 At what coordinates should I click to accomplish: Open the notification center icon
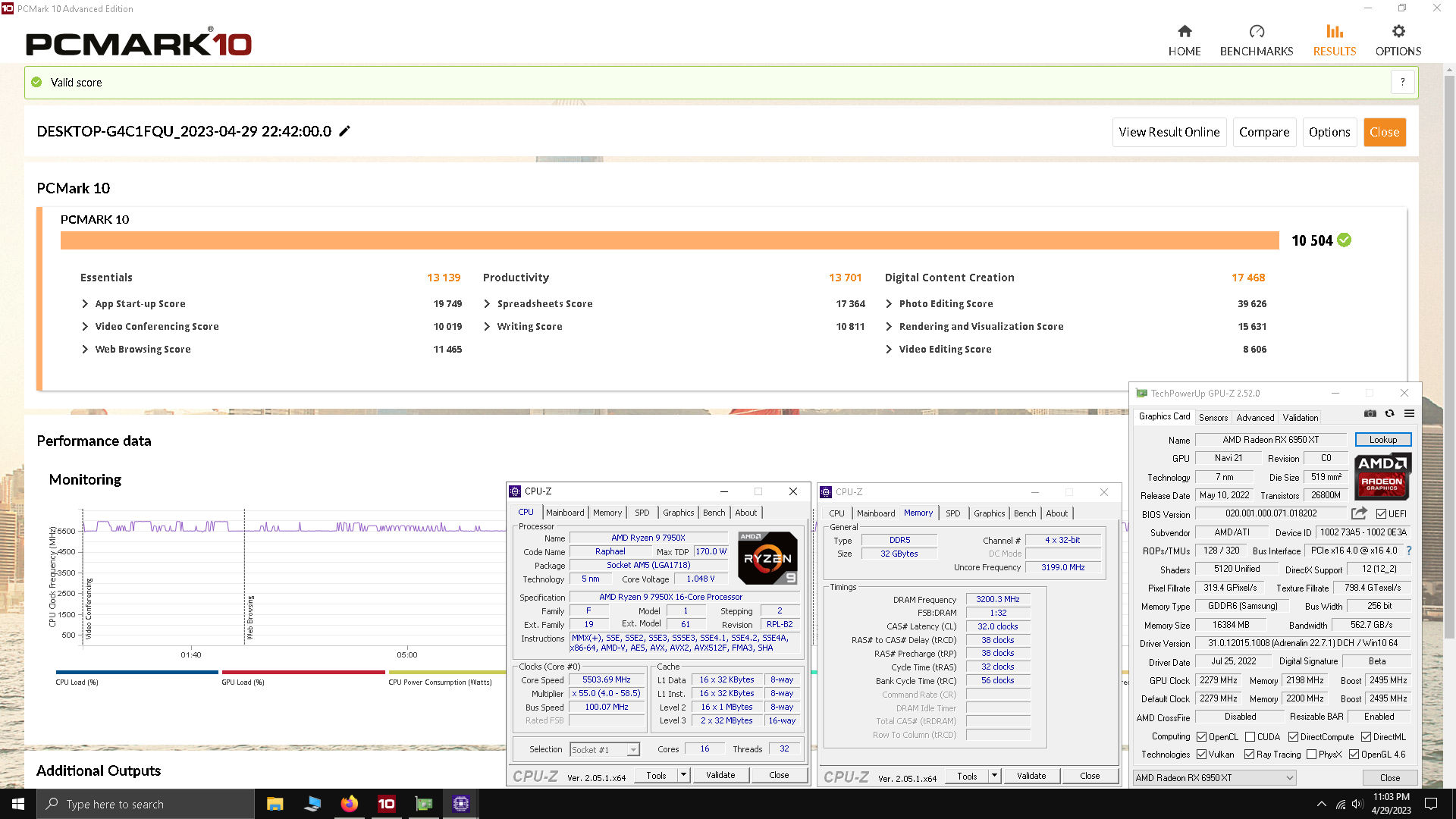click(x=1431, y=804)
